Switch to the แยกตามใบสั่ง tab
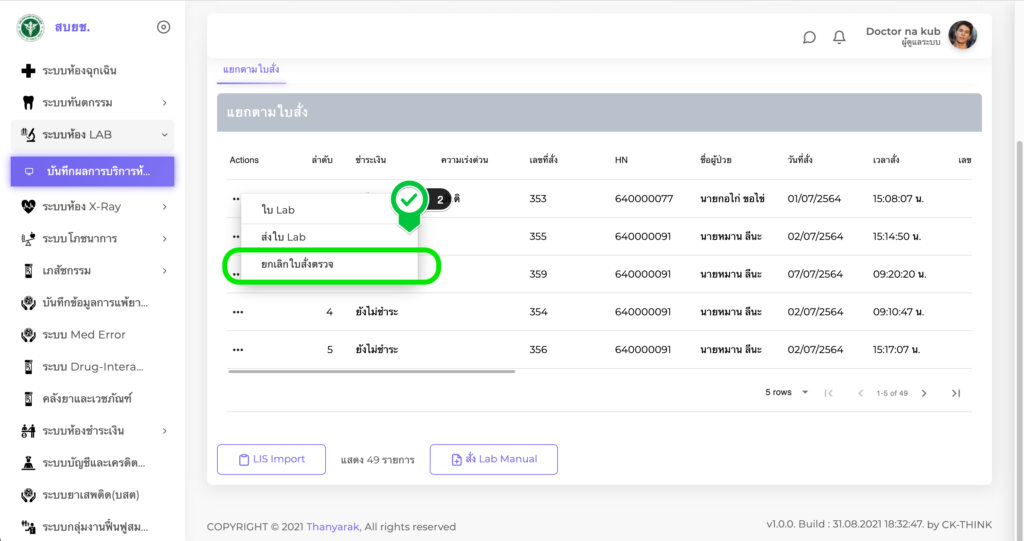1024x541 pixels. click(251, 69)
